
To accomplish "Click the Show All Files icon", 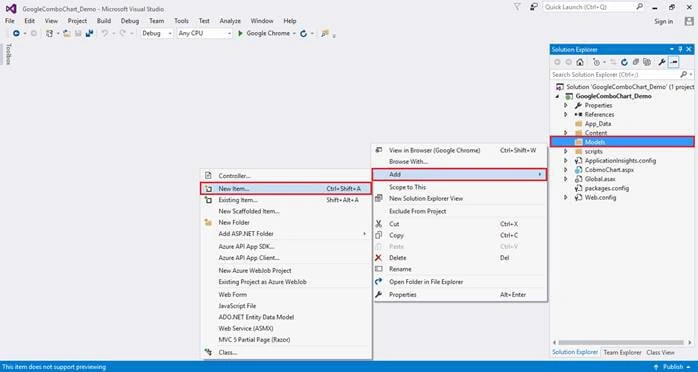I will 647,62.
